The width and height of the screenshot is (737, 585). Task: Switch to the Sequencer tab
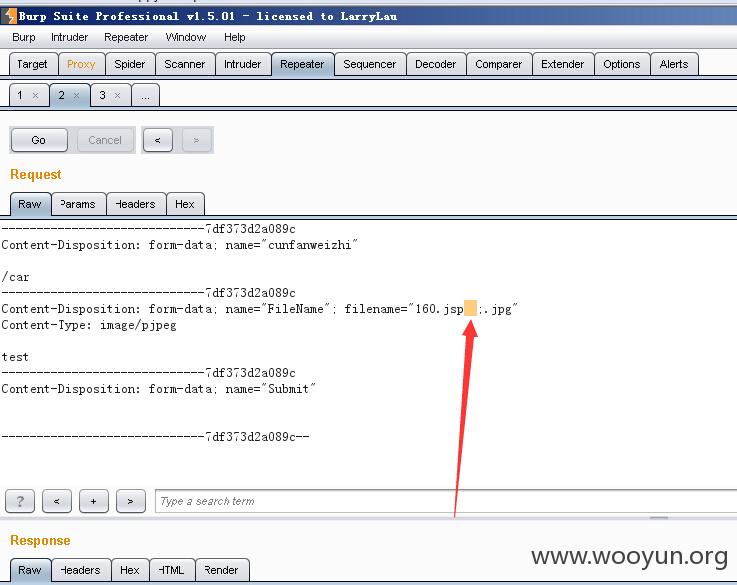[369, 64]
